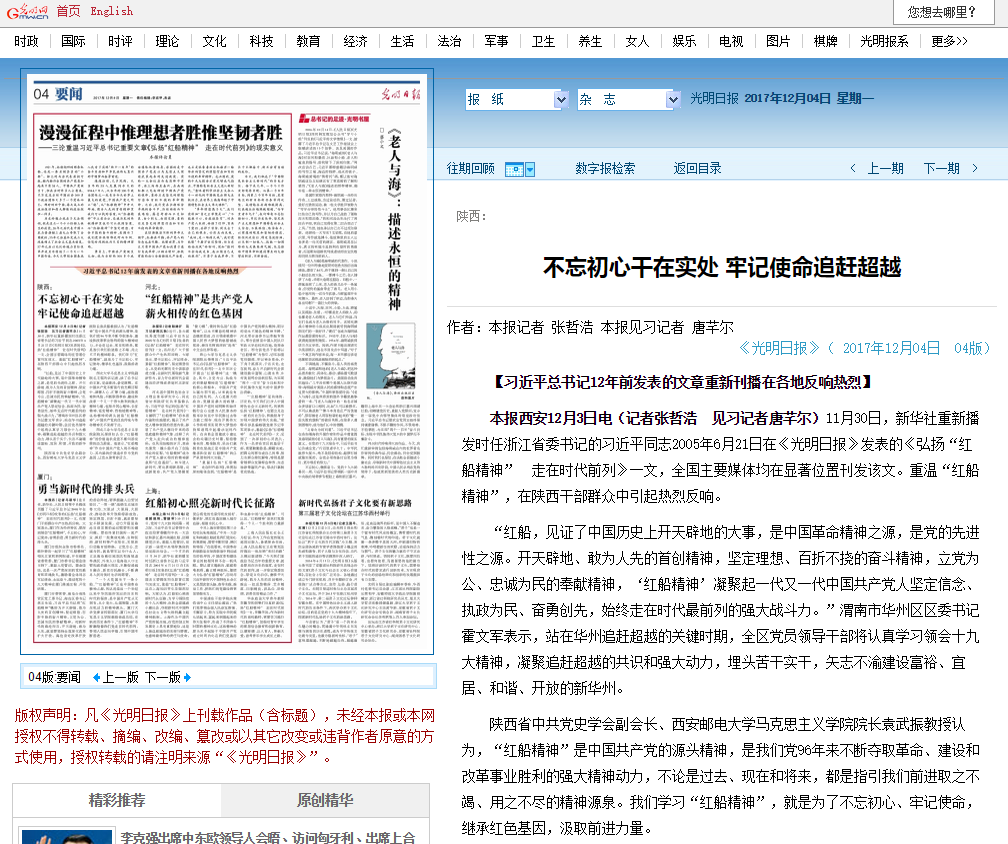Go to 下一期 next issue

tap(942, 168)
